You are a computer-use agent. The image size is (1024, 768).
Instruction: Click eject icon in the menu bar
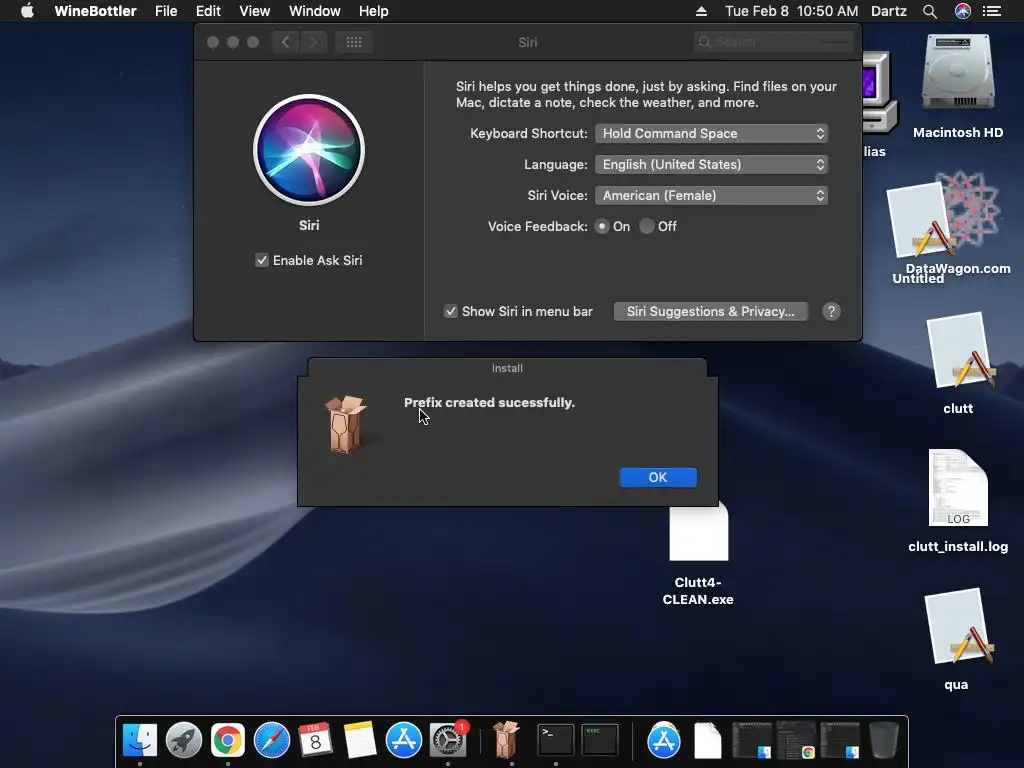(701, 11)
